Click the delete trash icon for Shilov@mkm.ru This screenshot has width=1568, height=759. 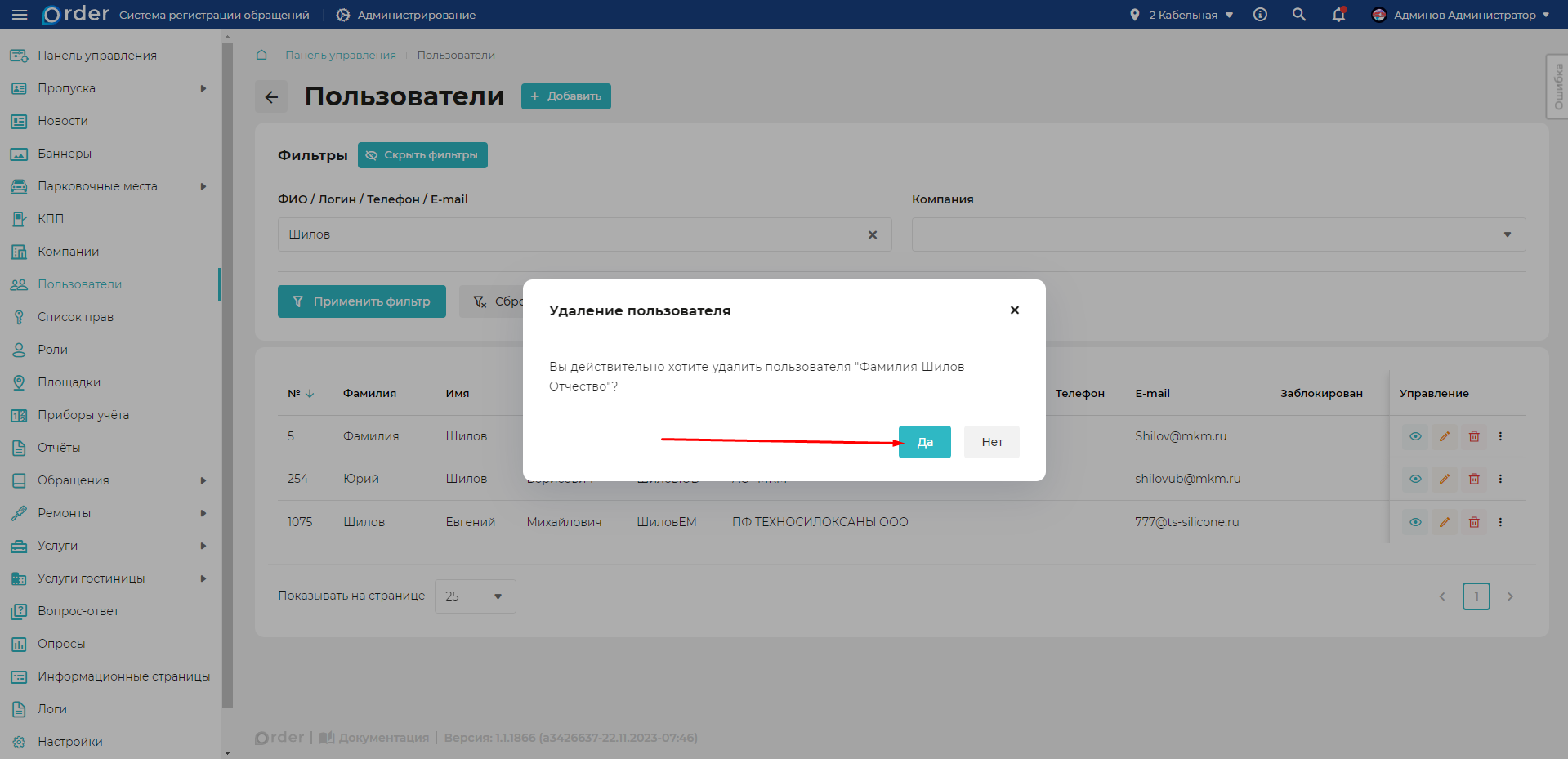coord(1474,436)
